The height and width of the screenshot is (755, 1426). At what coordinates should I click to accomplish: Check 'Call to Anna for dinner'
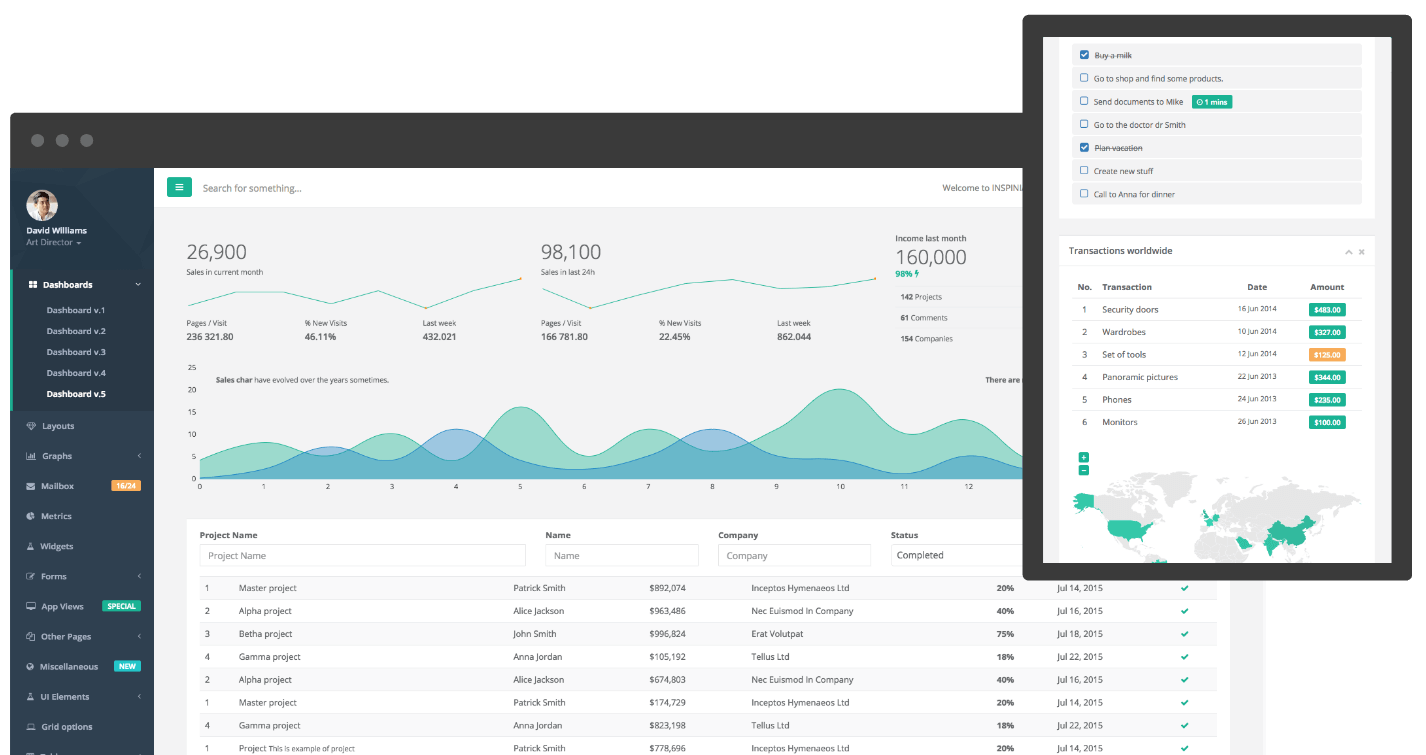tap(1084, 193)
